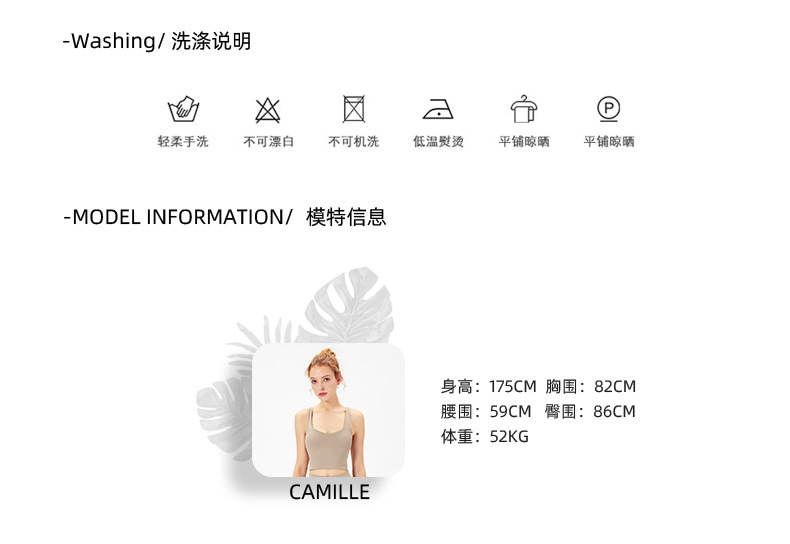
Task: Click the 臀围 86CM measurement text
Action: coord(590,412)
